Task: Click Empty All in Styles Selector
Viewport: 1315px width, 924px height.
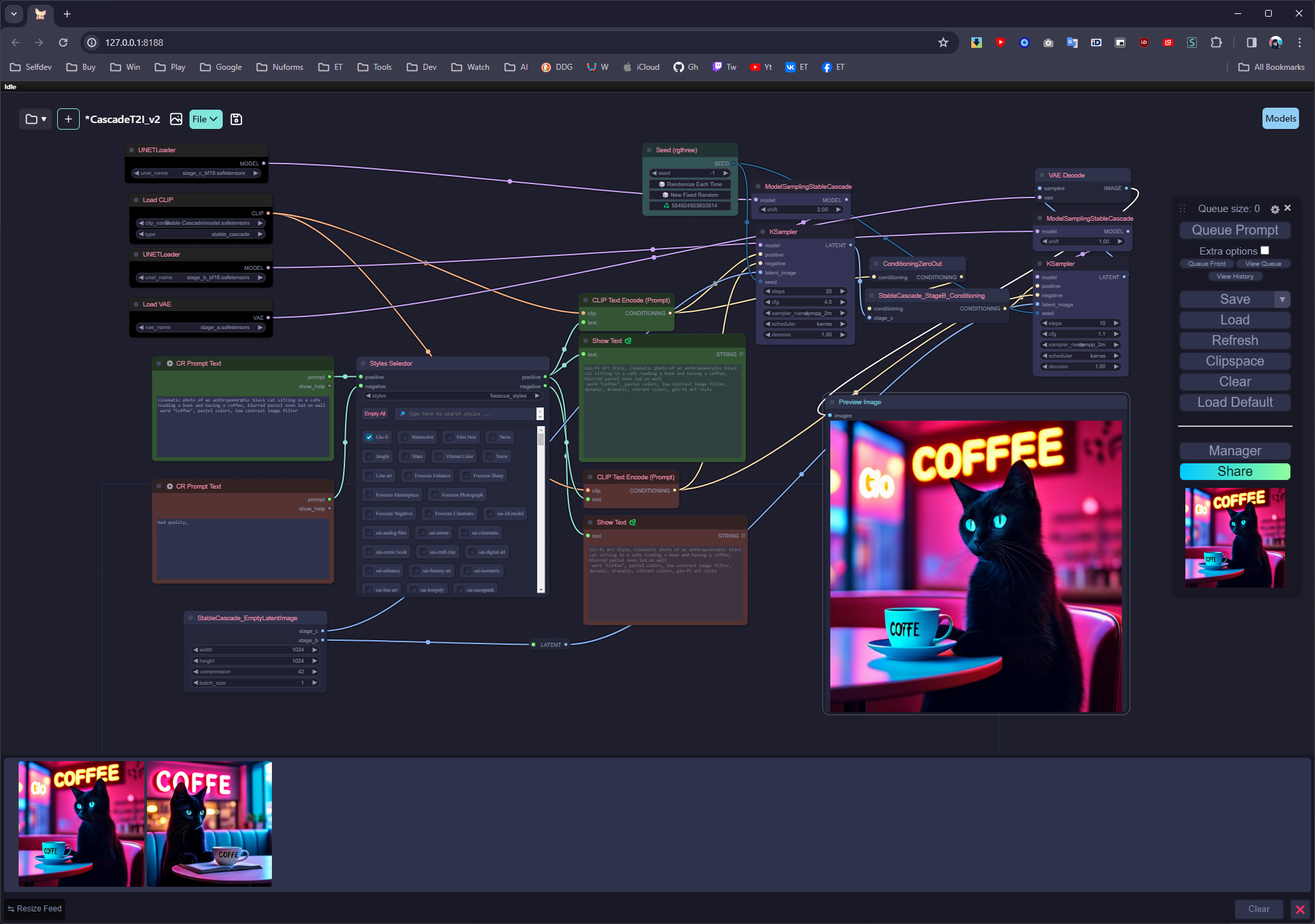Action: (x=375, y=414)
